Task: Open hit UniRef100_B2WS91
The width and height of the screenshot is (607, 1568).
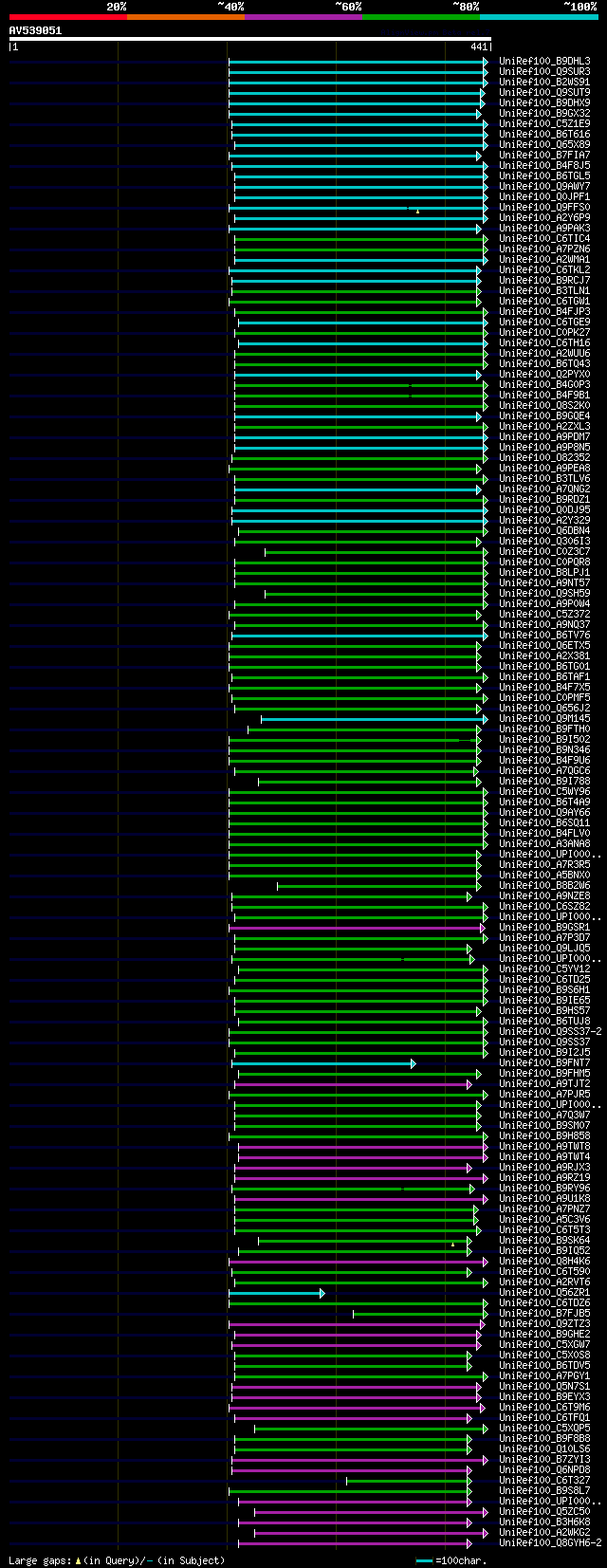Action: (x=544, y=83)
